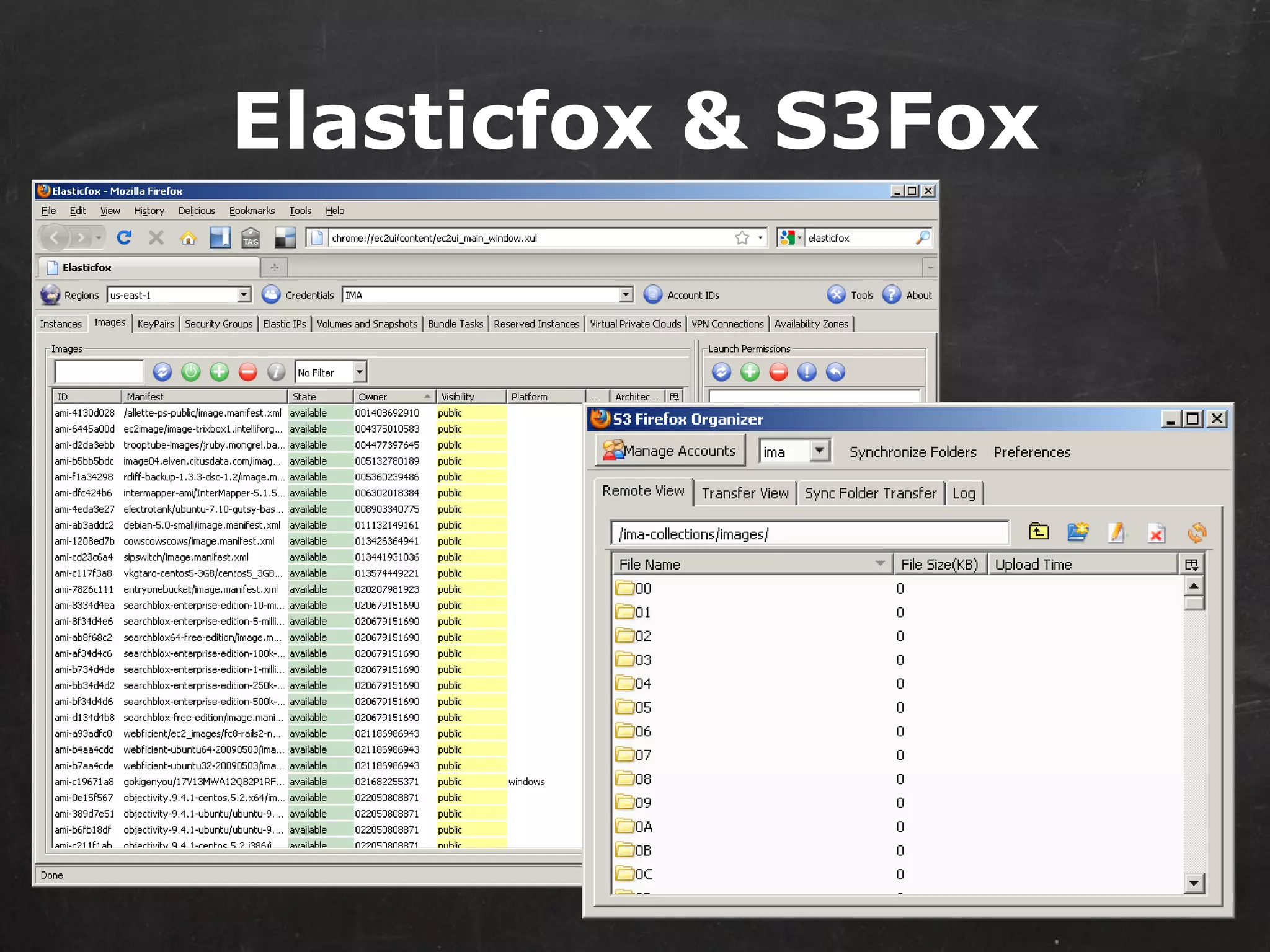Open the Sync Folder Transfer tab

pos(871,493)
